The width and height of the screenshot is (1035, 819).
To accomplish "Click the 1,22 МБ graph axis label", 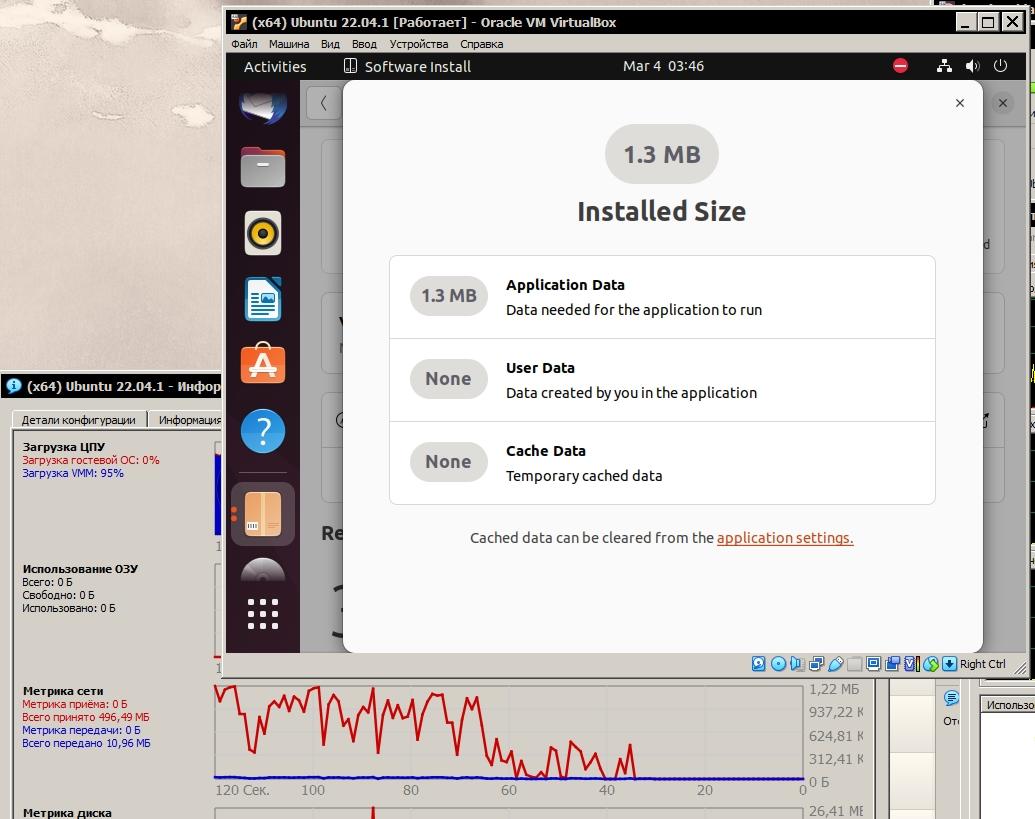I will coord(834,689).
